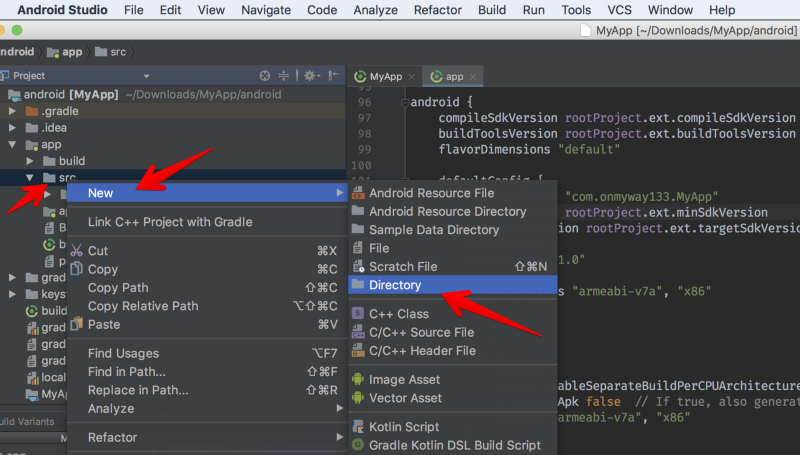Screen dimensions: 800x455
Task: Click the locate/scroll from source icon
Action: click(x=265, y=76)
